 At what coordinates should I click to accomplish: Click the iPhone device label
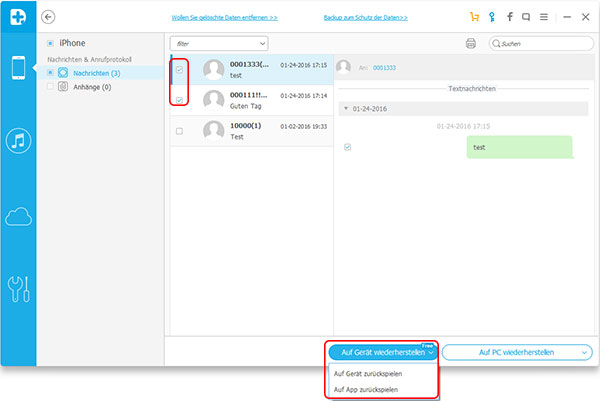click(72, 43)
